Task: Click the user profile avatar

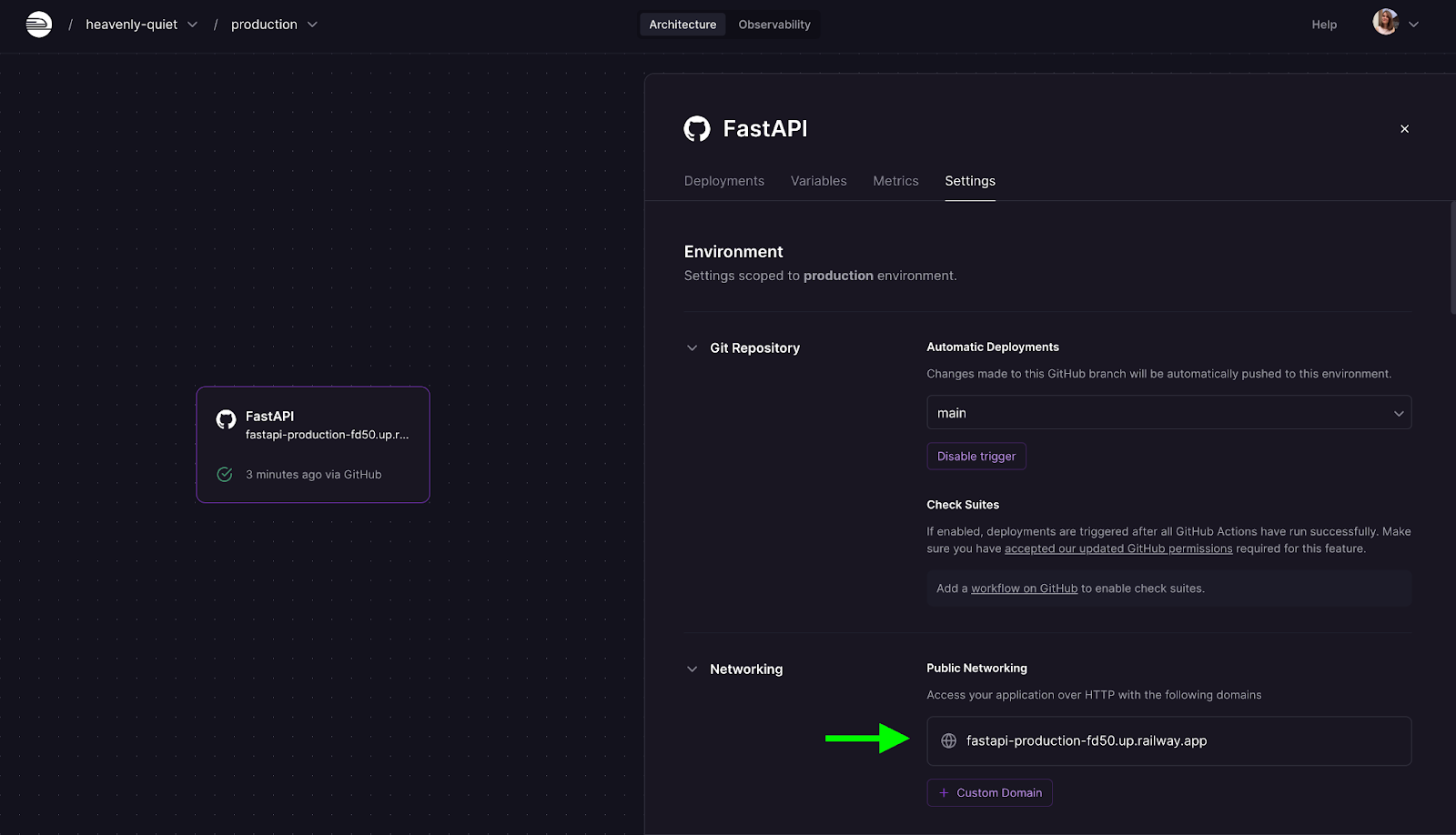Action: coord(1386,22)
